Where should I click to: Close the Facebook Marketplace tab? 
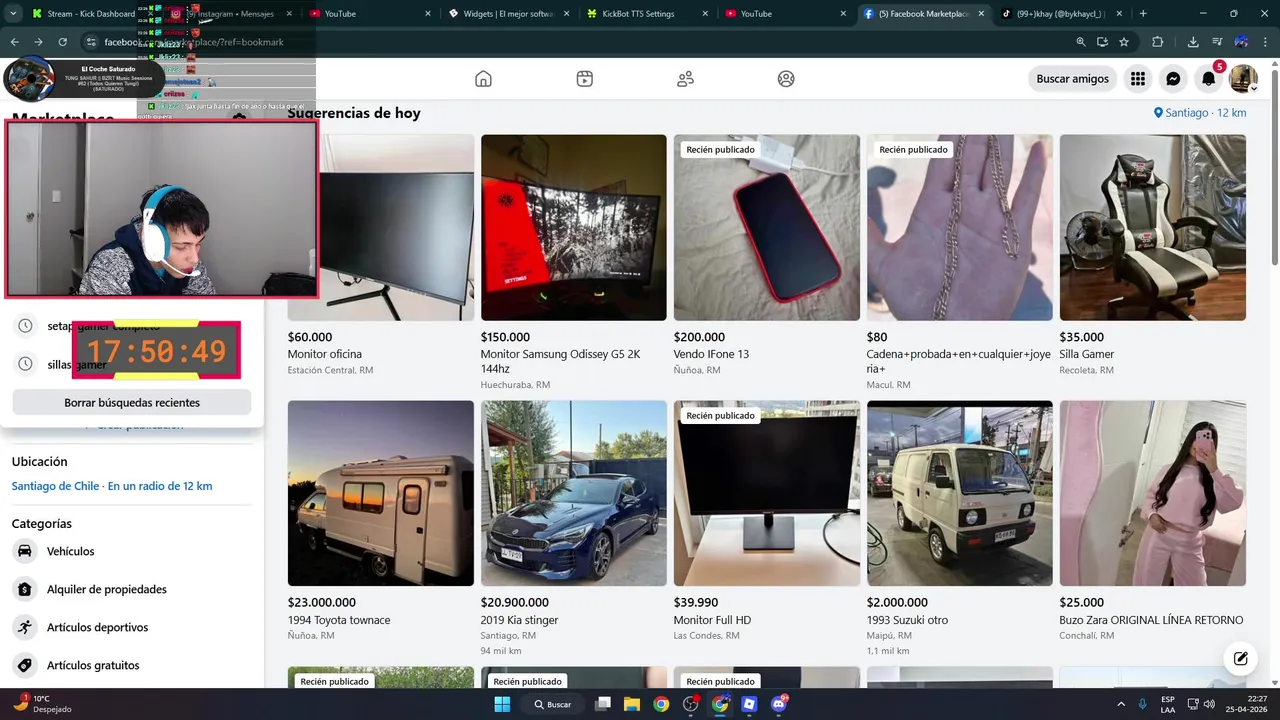(x=980, y=14)
